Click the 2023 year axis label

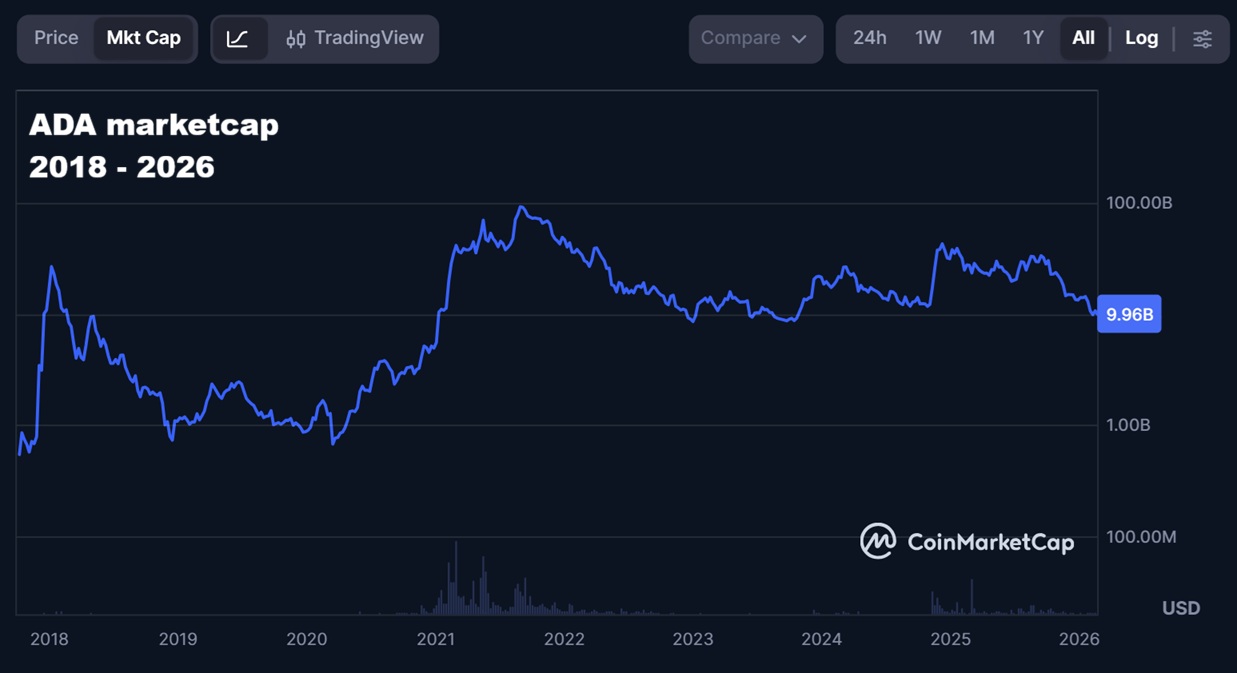click(693, 639)
